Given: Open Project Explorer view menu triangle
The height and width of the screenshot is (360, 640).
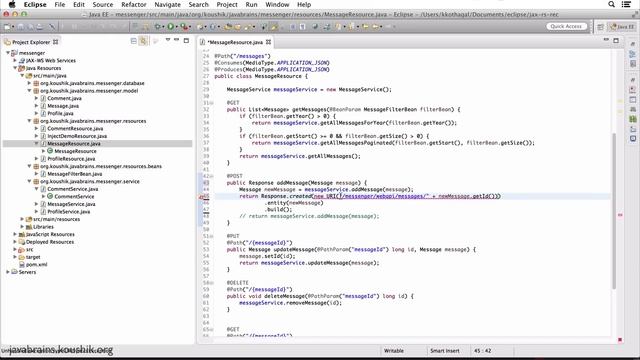Looking at the screenshot, I should click(x=168, y=40).
